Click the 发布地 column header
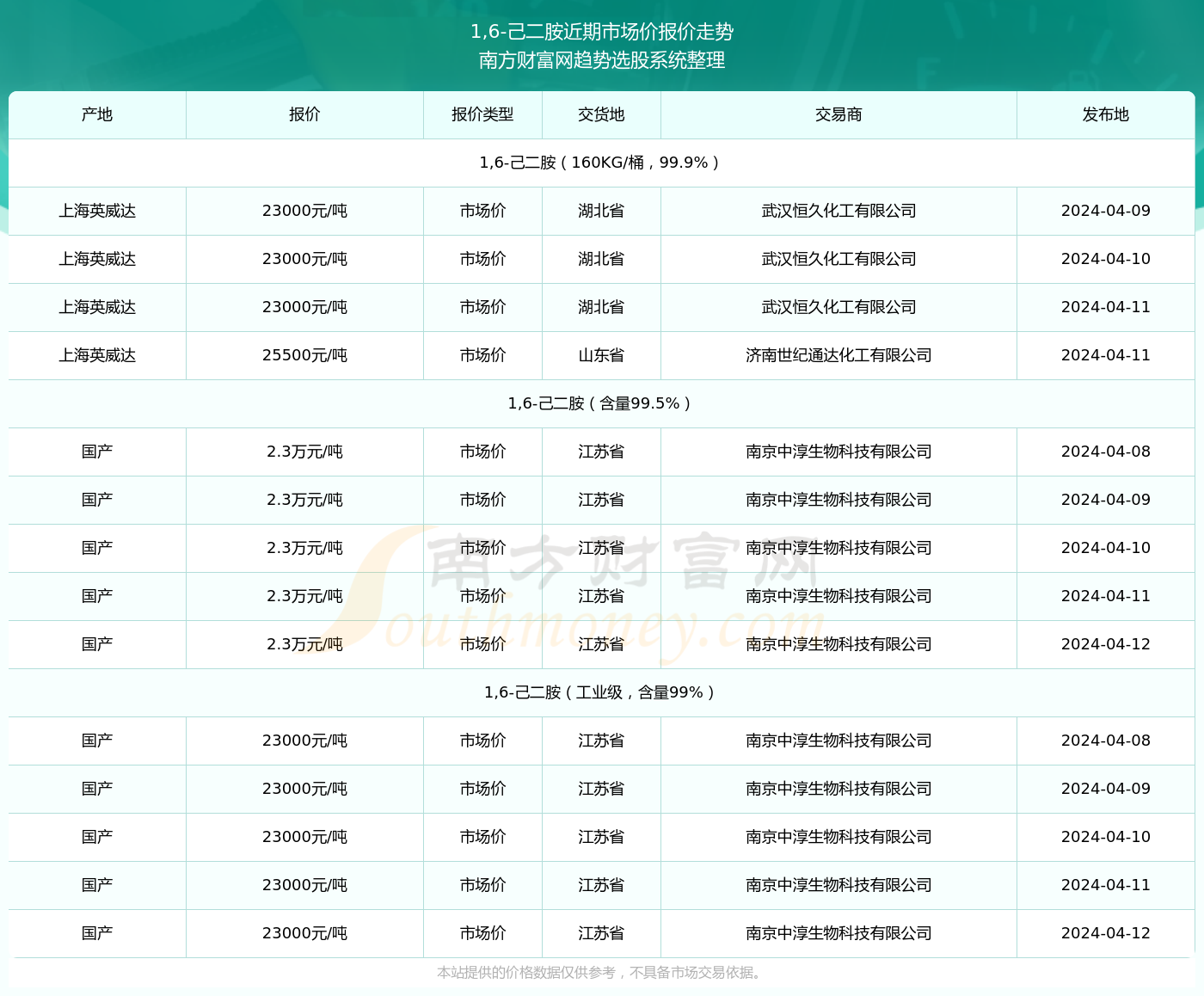1204x996 pixels. (1105, 114)
